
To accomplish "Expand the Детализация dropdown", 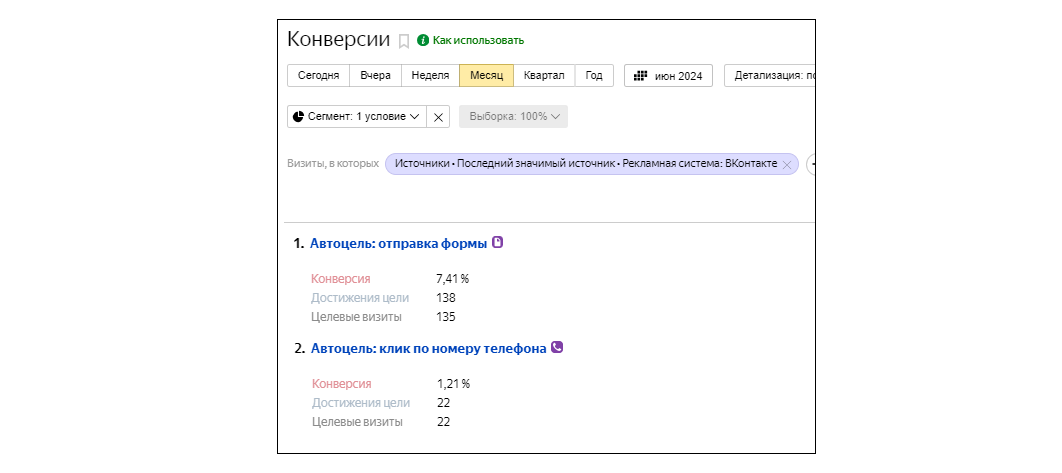I will tap(770, 76).
